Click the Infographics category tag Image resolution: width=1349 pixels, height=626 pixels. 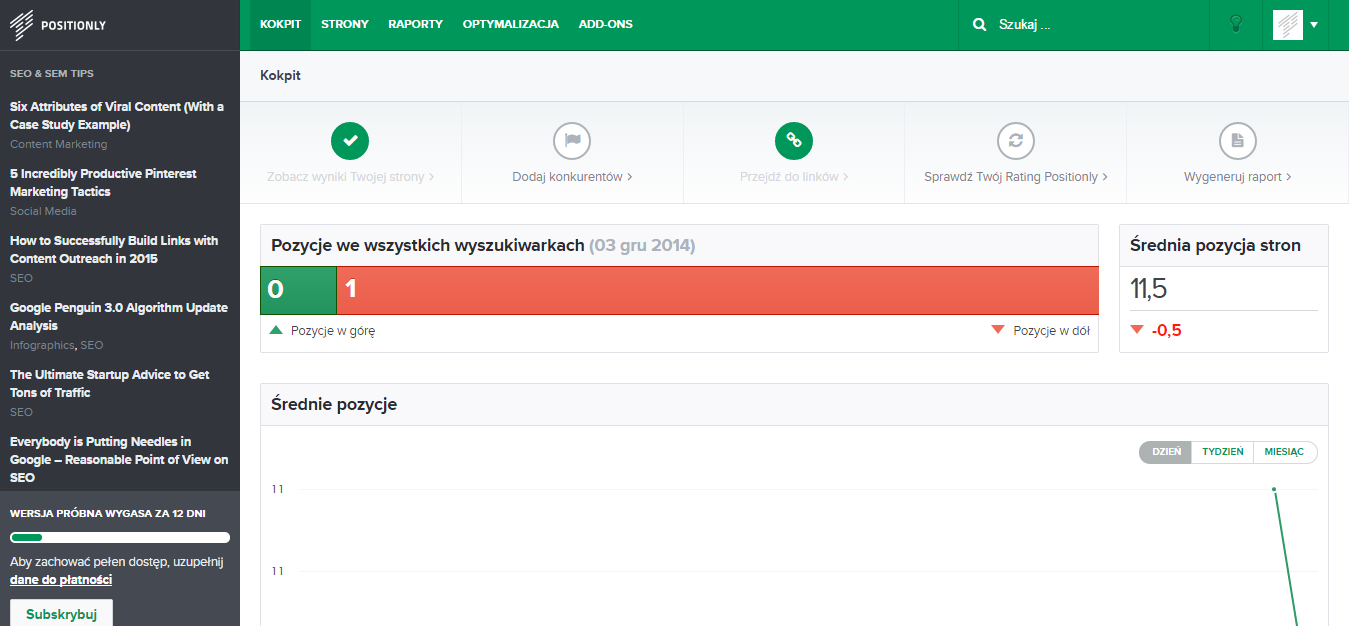click(x=42, y=345)
